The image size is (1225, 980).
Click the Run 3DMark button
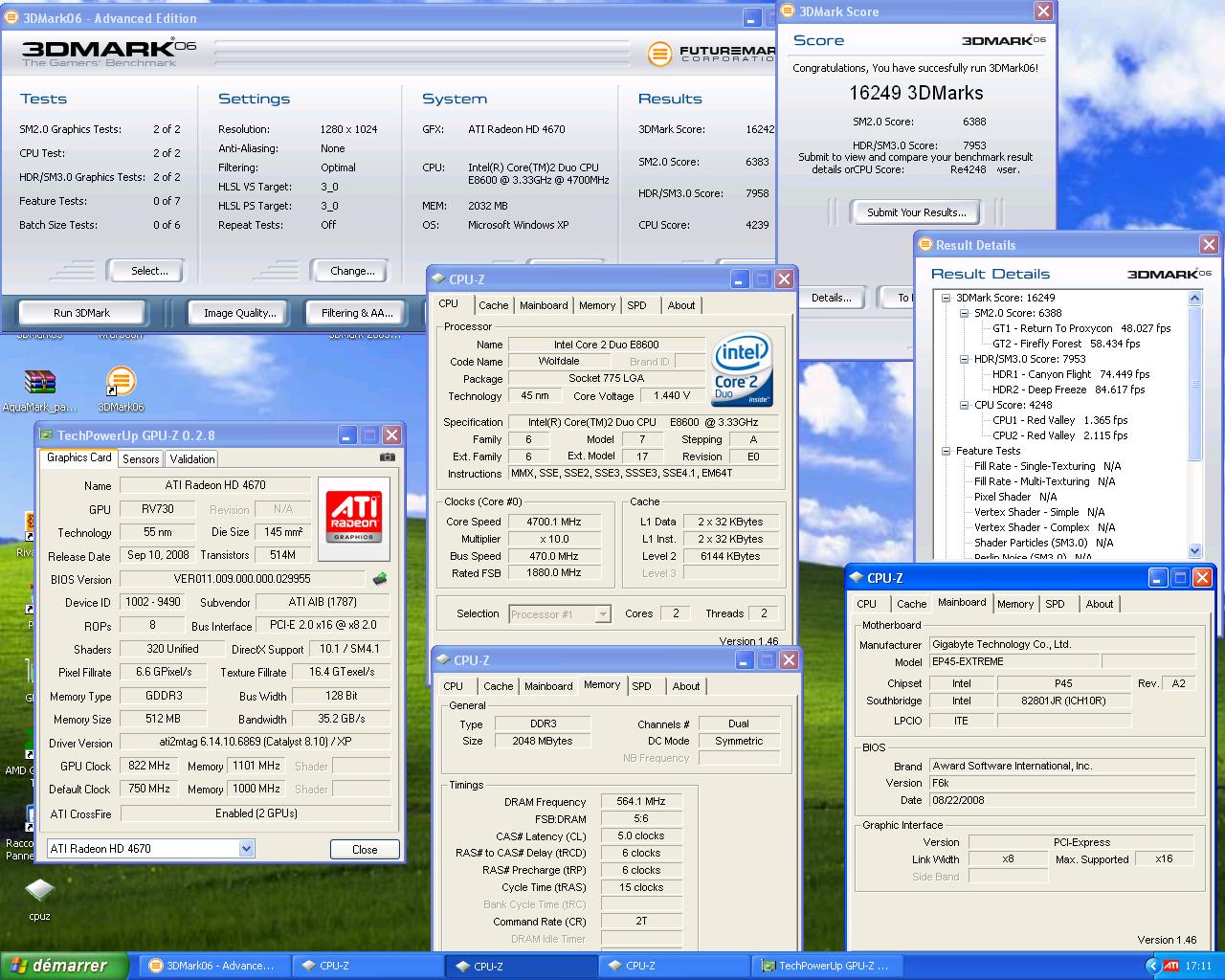[82, 313]
